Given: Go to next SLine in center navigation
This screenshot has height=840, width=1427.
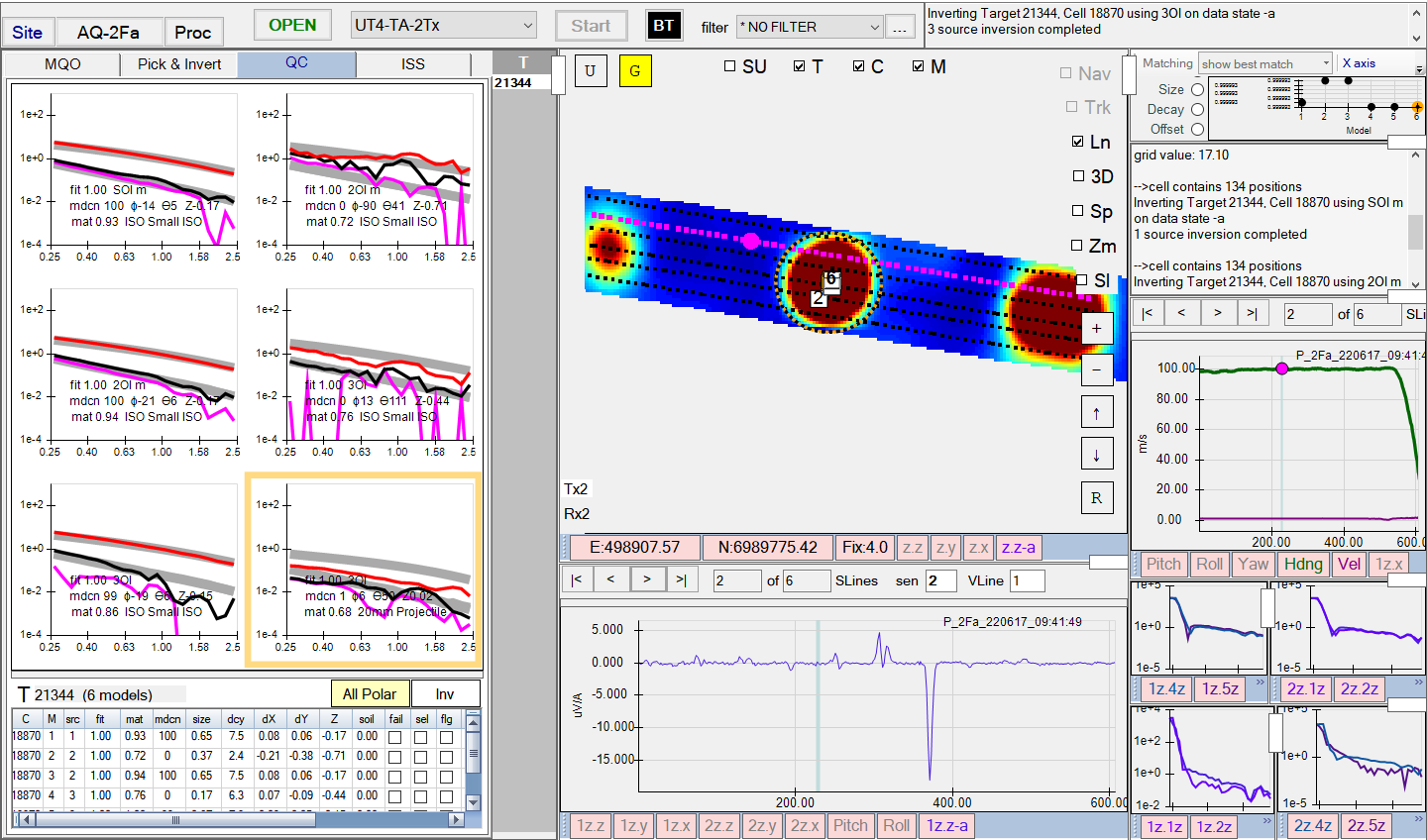Looking at the screenshot, I should 647,579.
